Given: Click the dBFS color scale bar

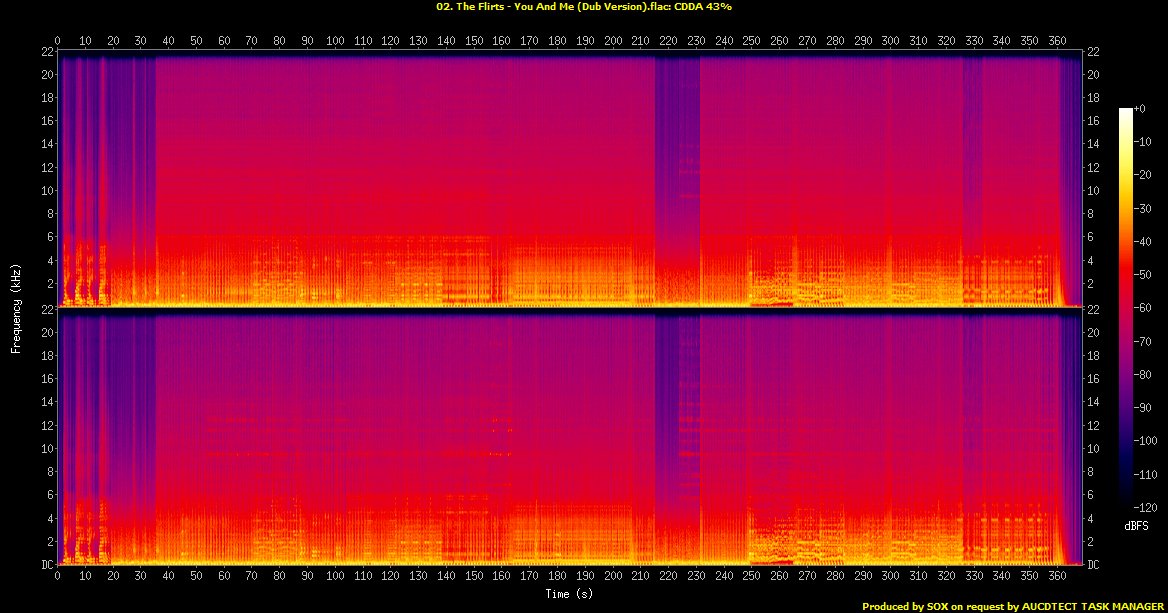Looking at the screenshot, I should click(1125, 308).
